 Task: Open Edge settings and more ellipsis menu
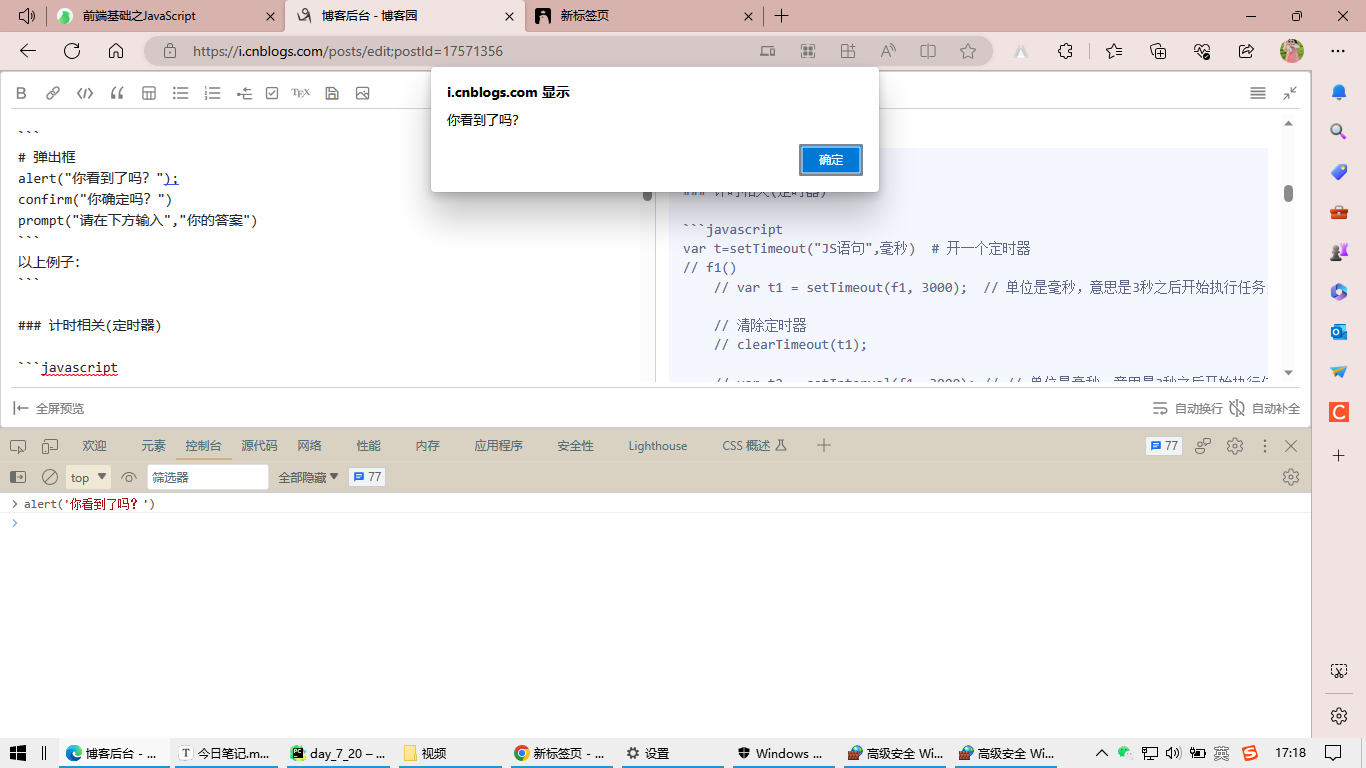click(x=1338, y=51)
